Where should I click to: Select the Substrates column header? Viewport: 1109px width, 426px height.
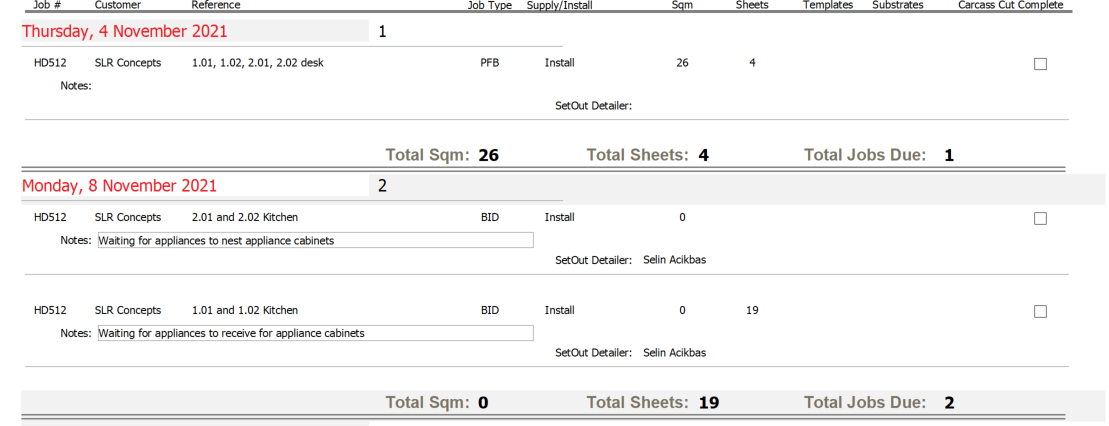point(898,5)
